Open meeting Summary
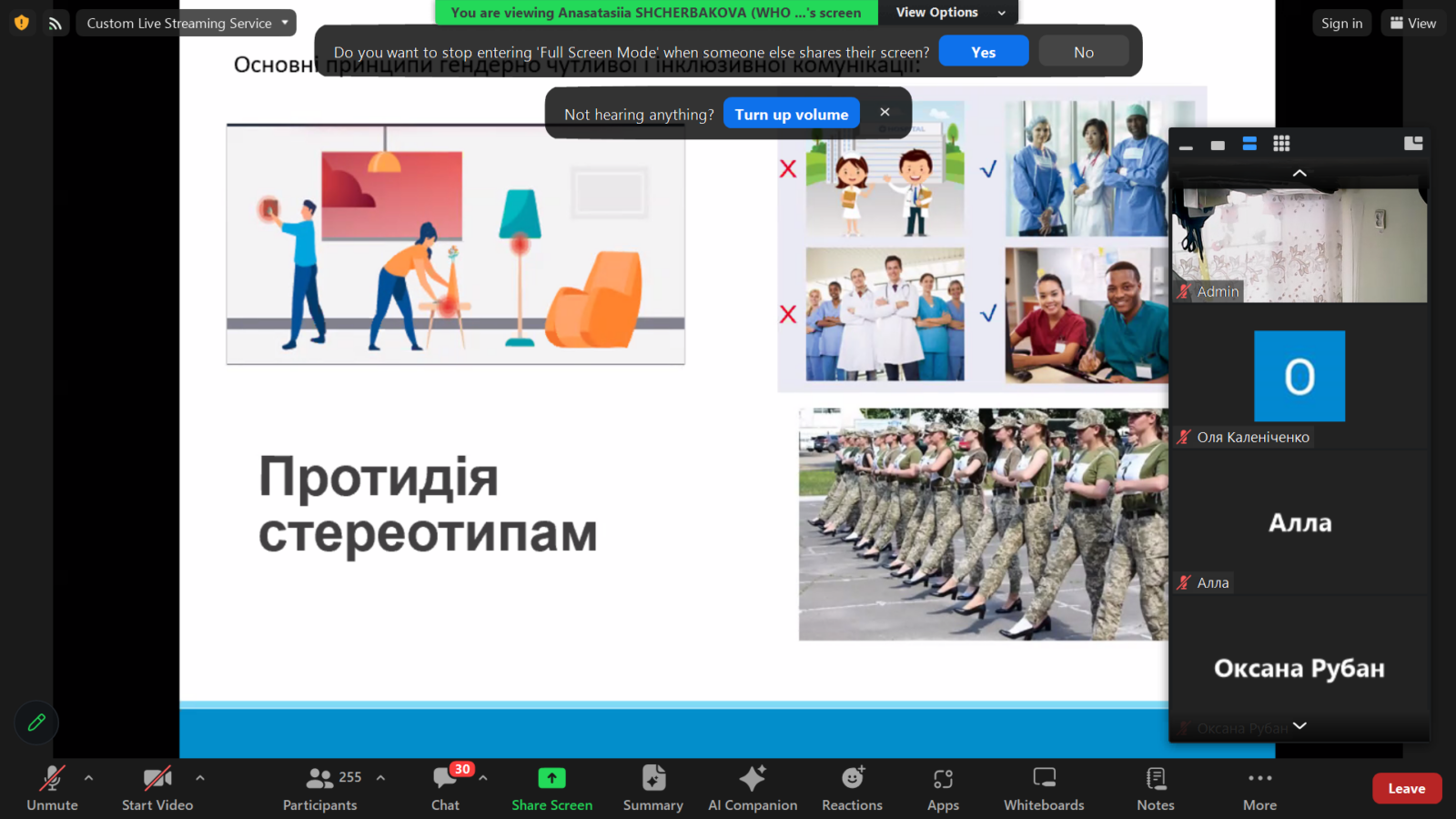Viewport: 1456px width, 819px height. (x=652, y=788)
